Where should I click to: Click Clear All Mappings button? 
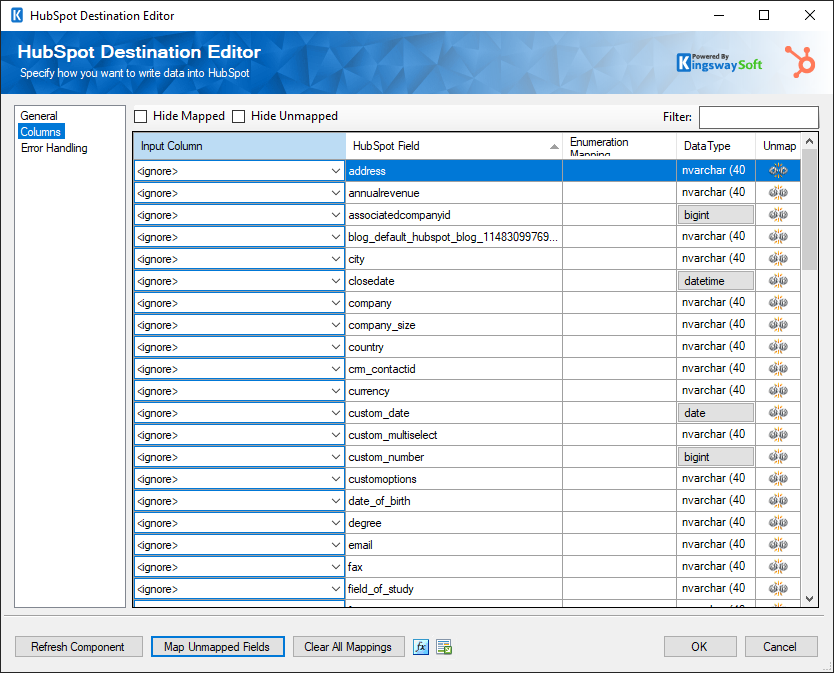pos(348,647)
